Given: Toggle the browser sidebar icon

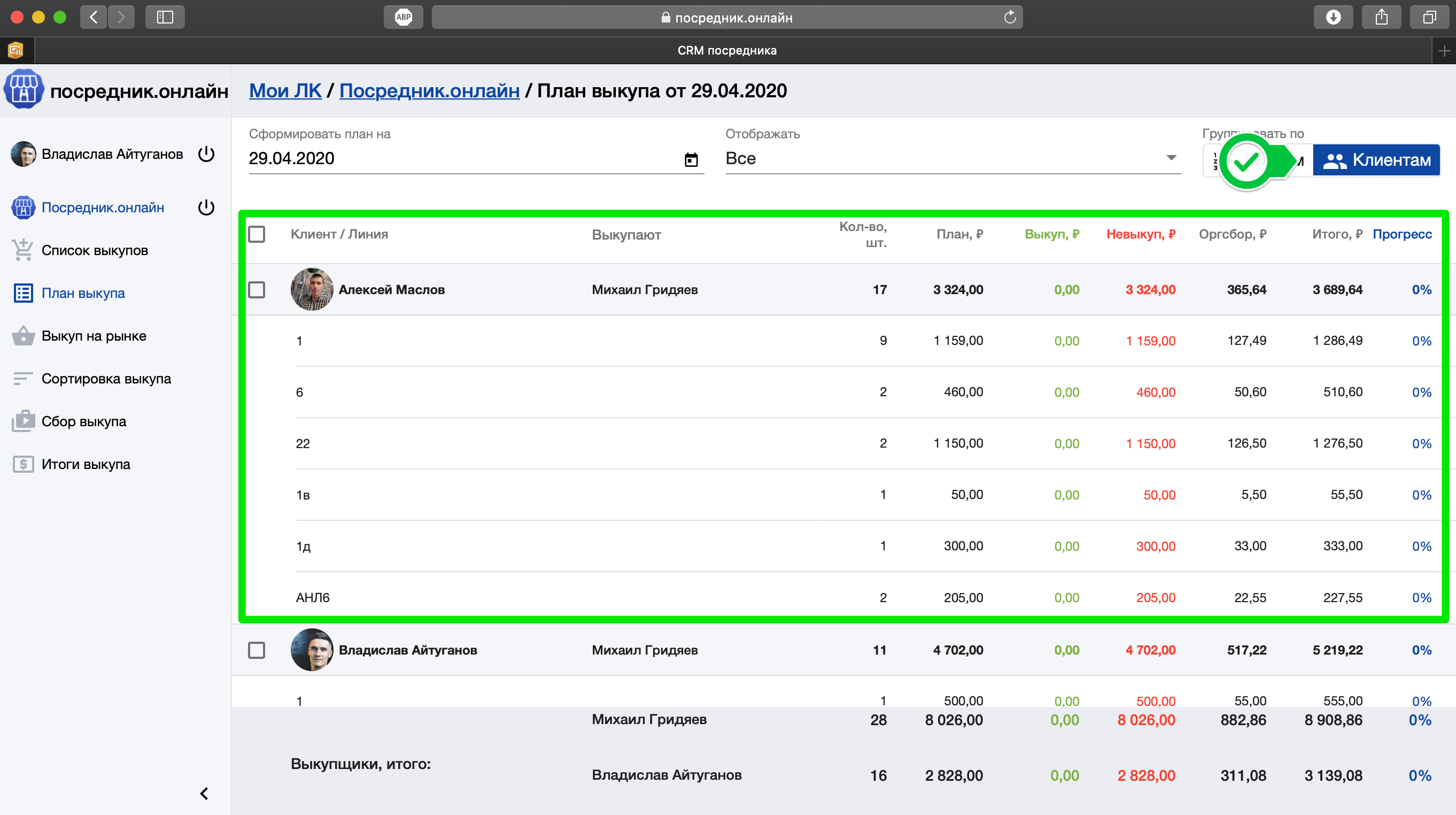Looking at the screenshot, I should coord(165,17).
